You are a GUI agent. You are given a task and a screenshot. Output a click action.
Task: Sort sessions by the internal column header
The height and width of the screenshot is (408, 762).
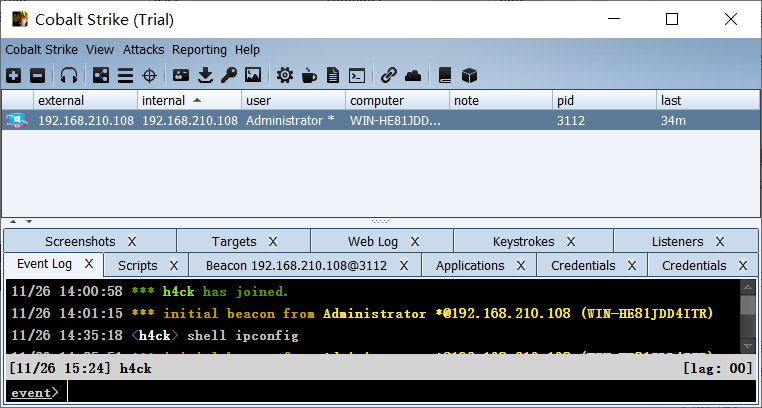click(x=170, y=100)
